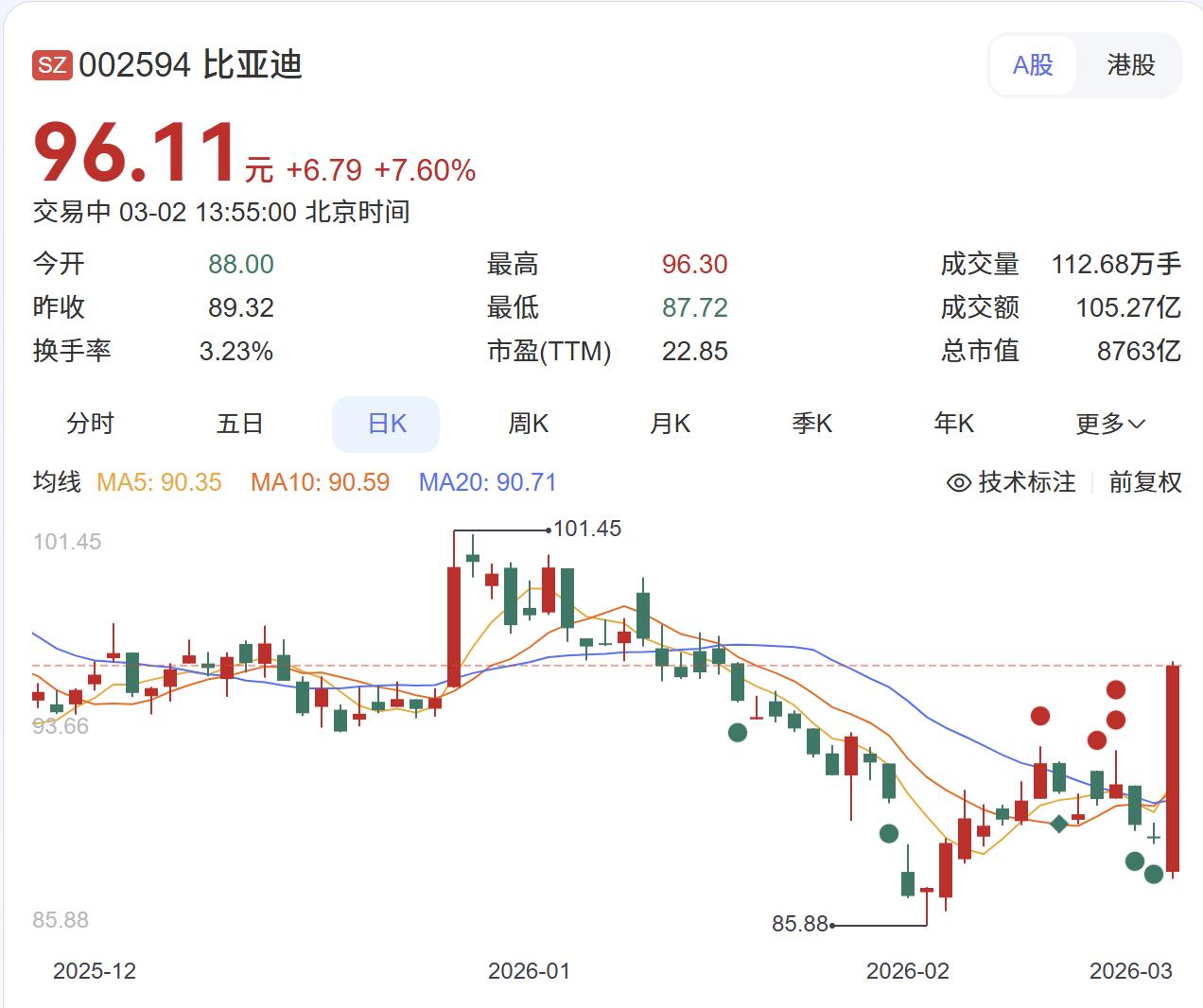This screenshot has width=1203, height=1008.
Task: Click the 93.66 y-axis price label
Action: click(x=61, y=726)
